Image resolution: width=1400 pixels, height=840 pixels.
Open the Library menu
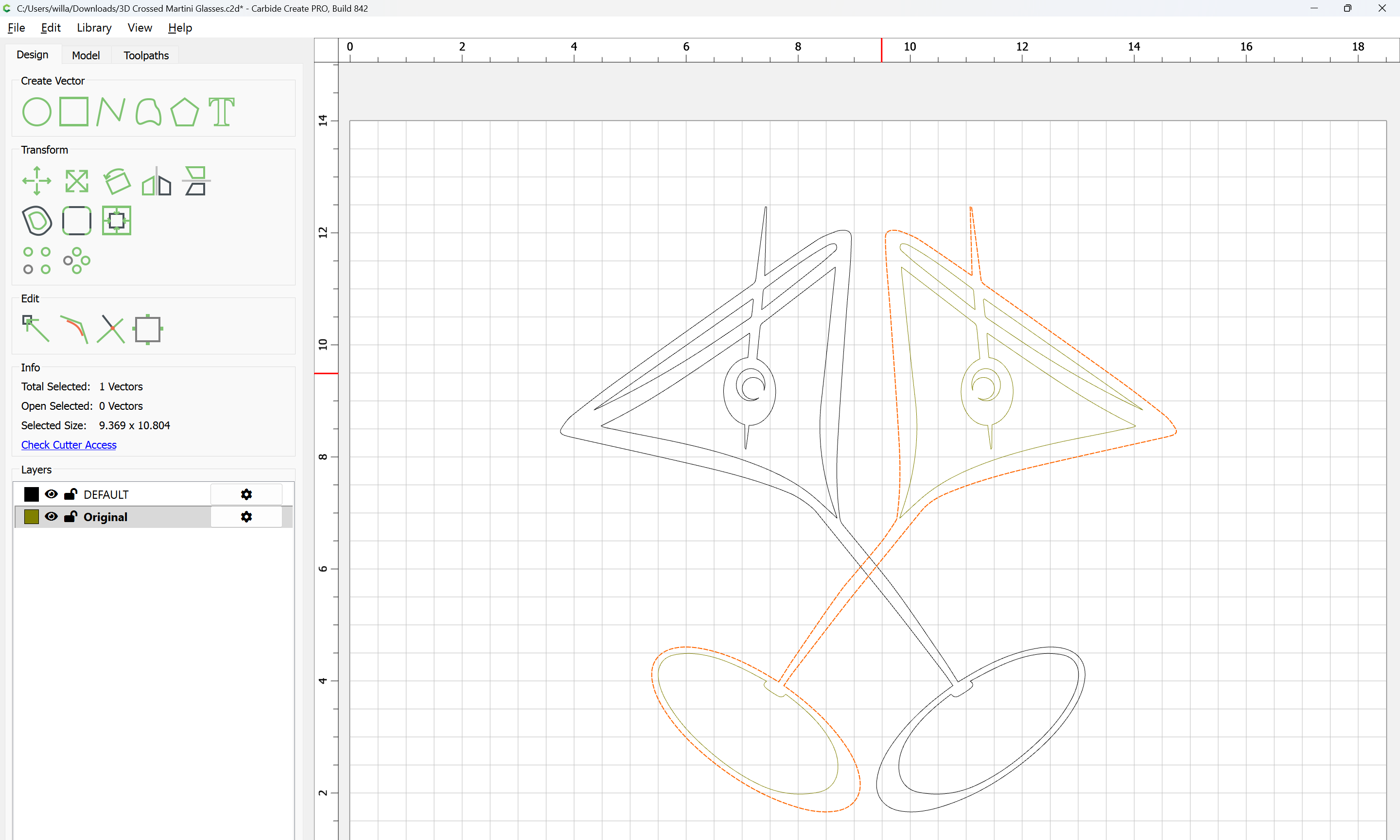[94, 28]
